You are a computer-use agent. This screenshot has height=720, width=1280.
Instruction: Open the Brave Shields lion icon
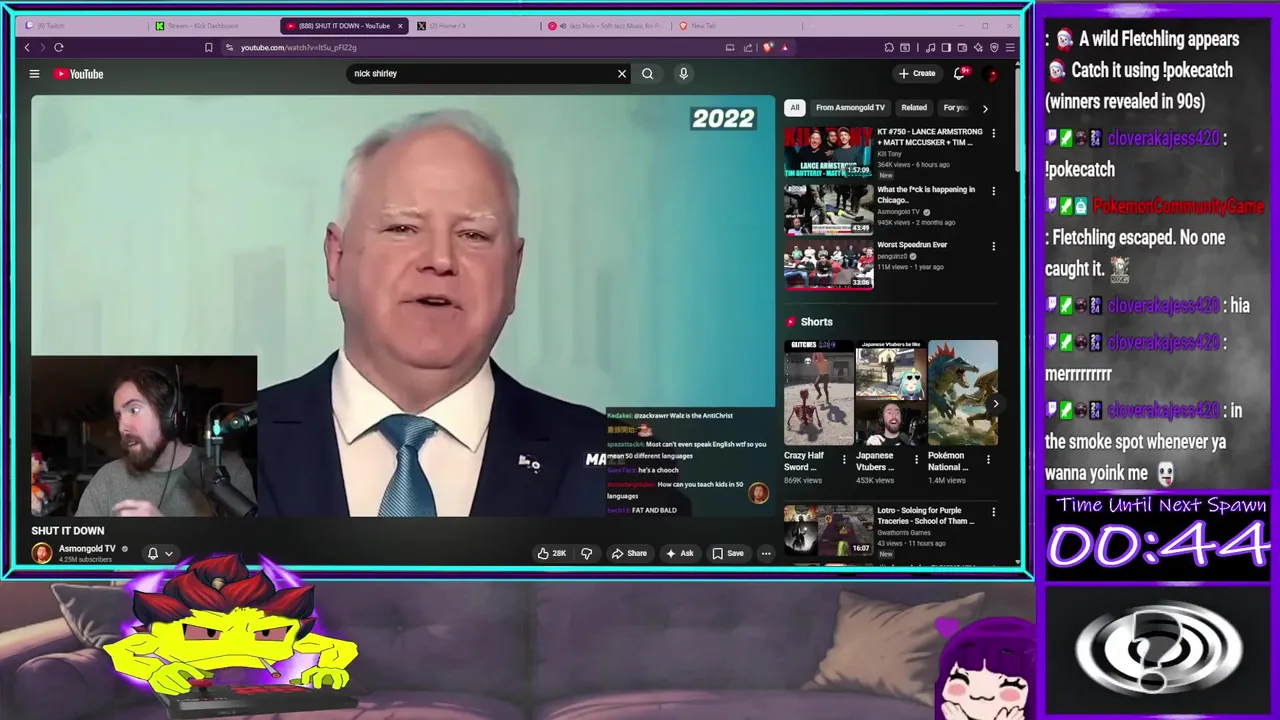pyautogui.click(x=768, y=47)
